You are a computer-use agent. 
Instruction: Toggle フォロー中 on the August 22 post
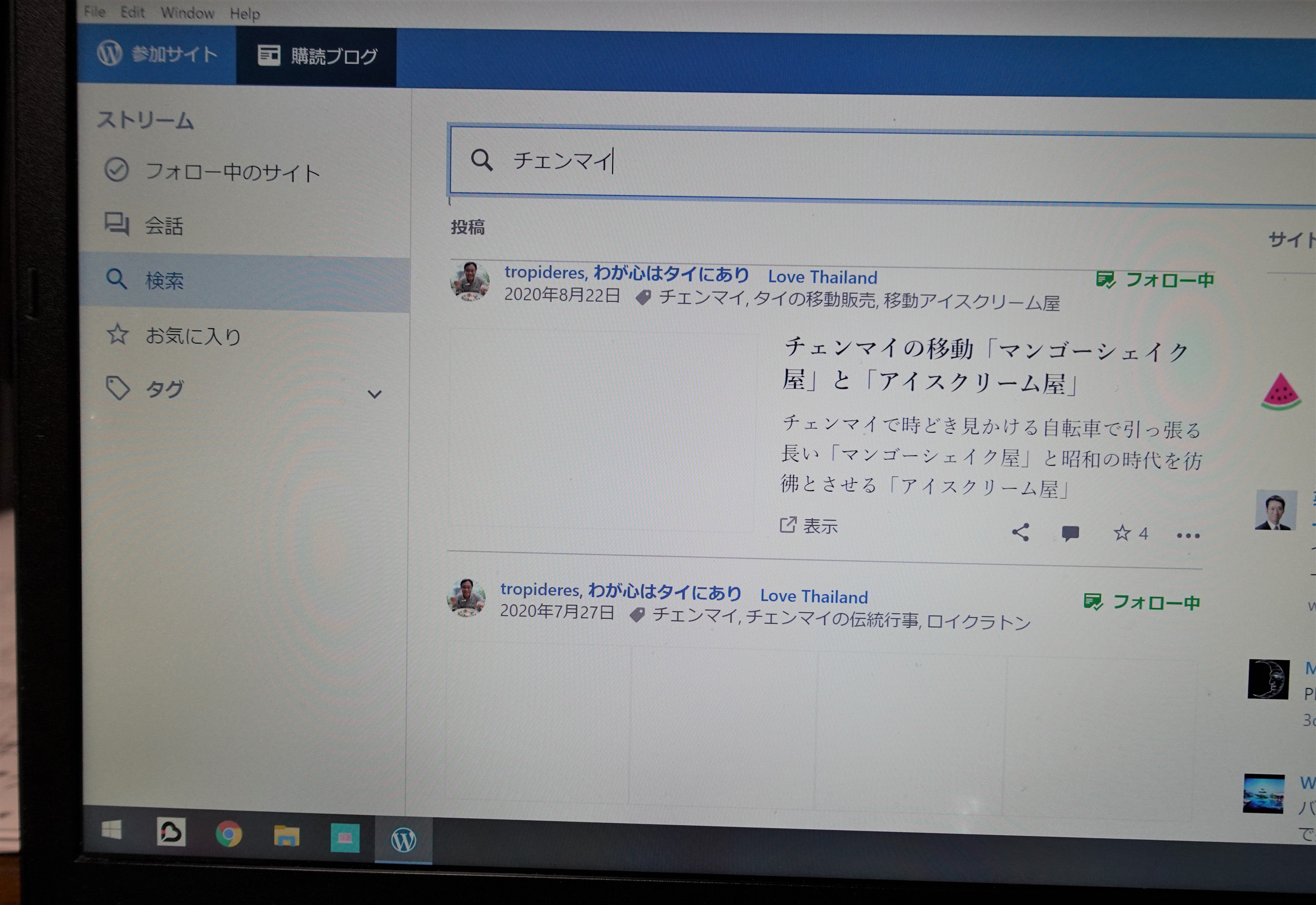point(1155,280)
